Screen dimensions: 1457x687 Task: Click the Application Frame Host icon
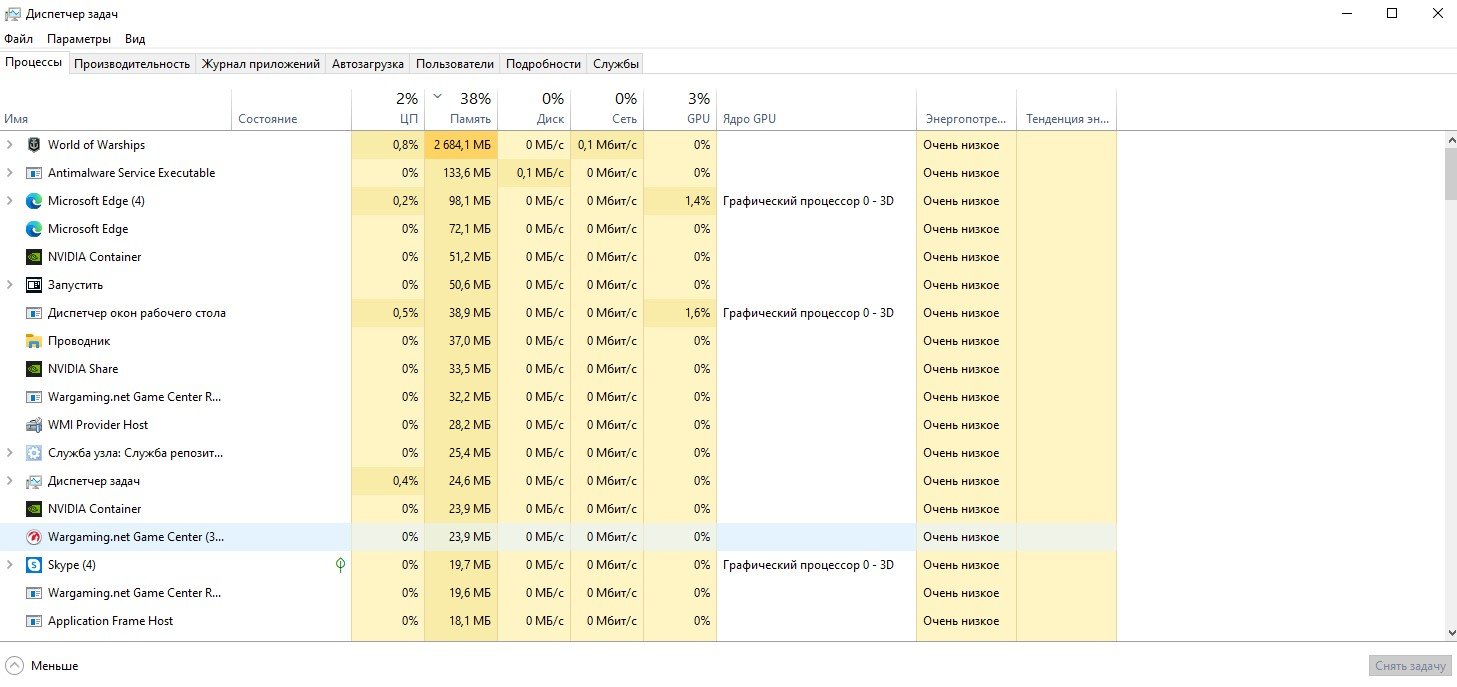[33, 621]
